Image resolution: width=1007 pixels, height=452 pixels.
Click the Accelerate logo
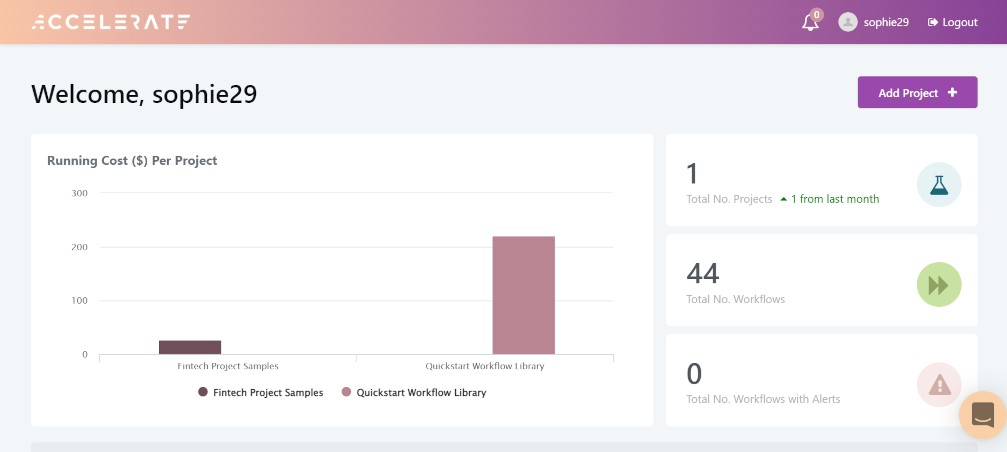111,22
